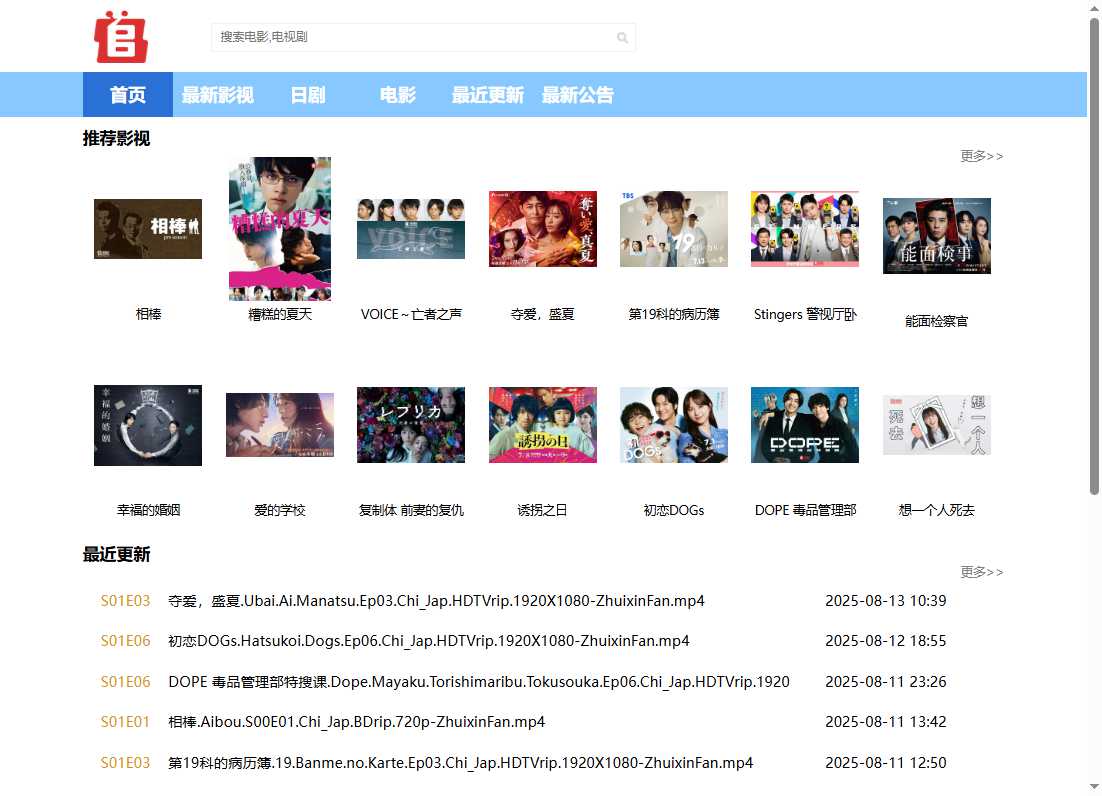The image size is (1102, 796).
Task: Open the 糟糕的夏天 poster thumbnail
Action: pyautogui.click(x=279, y=228)
